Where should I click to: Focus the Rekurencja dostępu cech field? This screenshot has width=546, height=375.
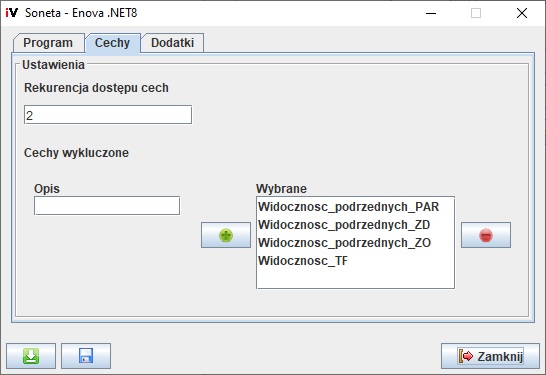(108, 115)
